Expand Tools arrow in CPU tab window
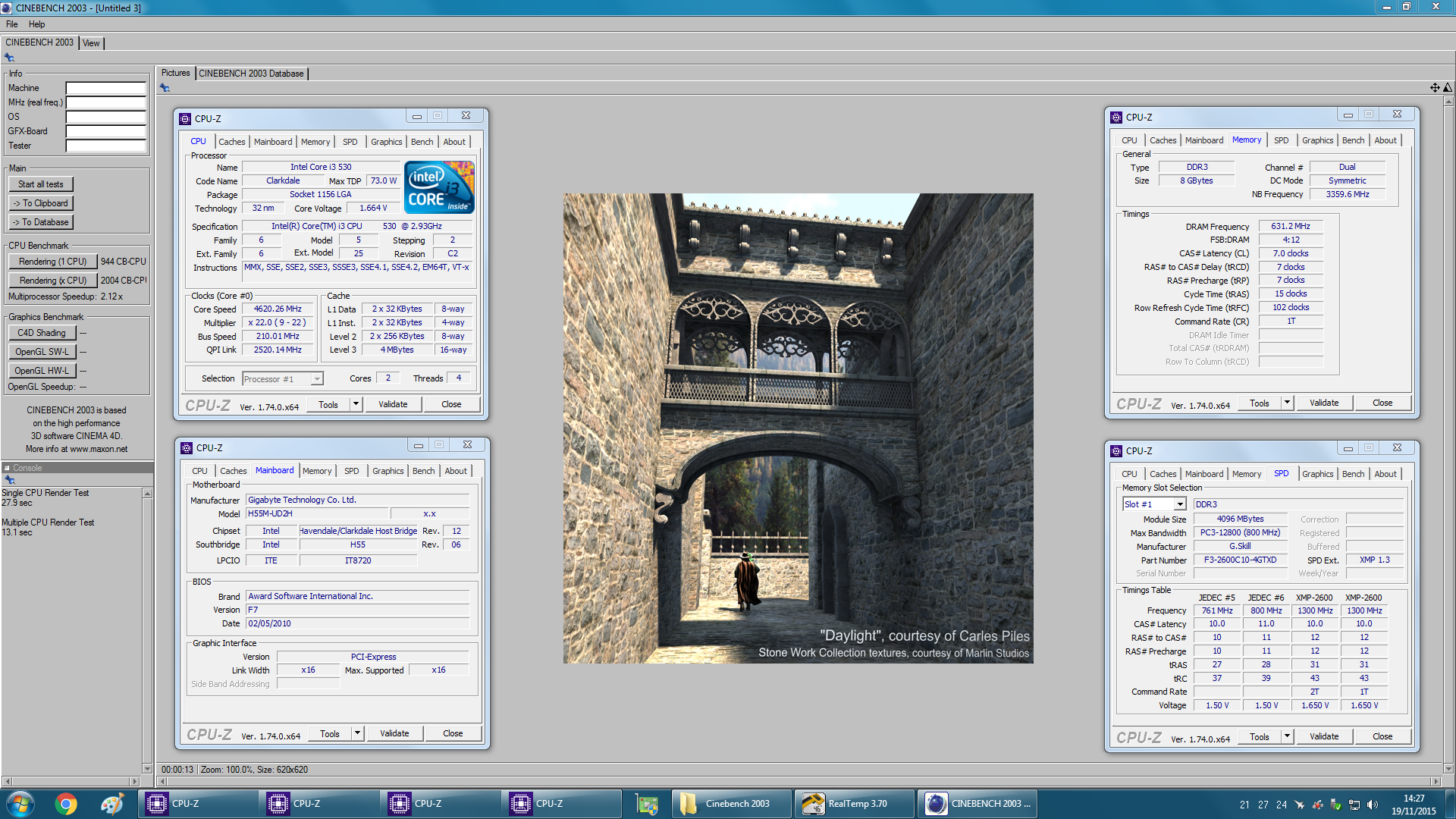 point(356,404)
